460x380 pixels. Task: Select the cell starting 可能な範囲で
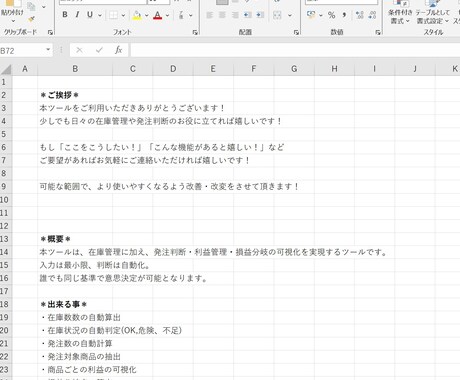[75, 187]
